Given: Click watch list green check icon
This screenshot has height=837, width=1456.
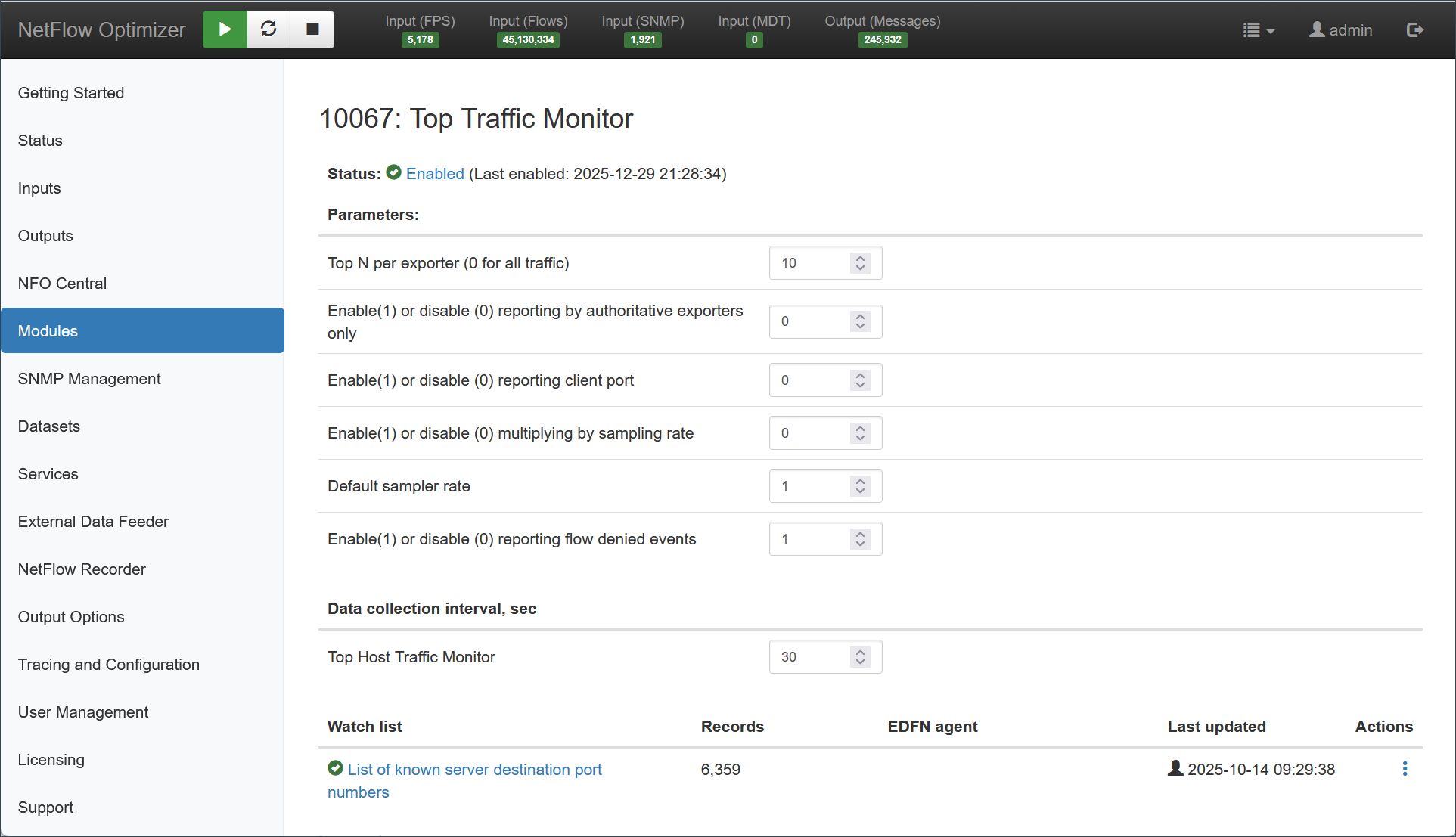Looking at the screenshot, I should 335,768.
